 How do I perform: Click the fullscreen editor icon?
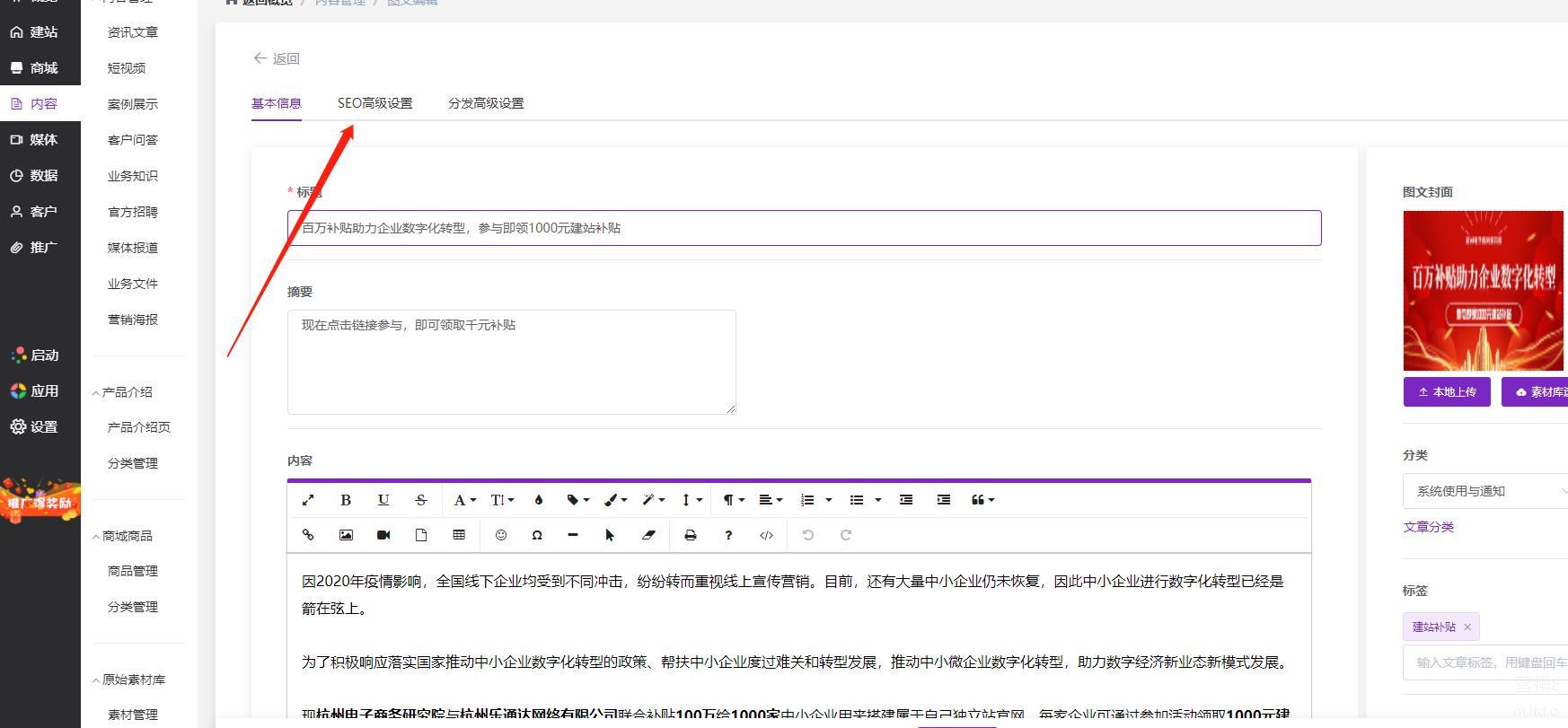pyautogui.click(x=308, y=500)
